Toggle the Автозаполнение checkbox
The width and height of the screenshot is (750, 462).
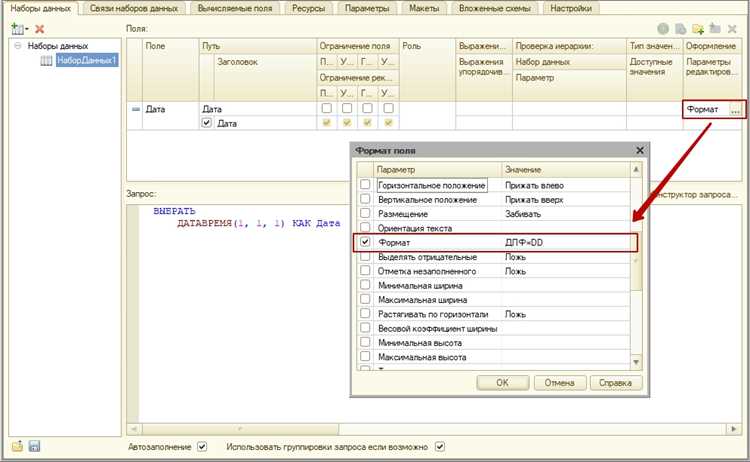click(202, 446)
